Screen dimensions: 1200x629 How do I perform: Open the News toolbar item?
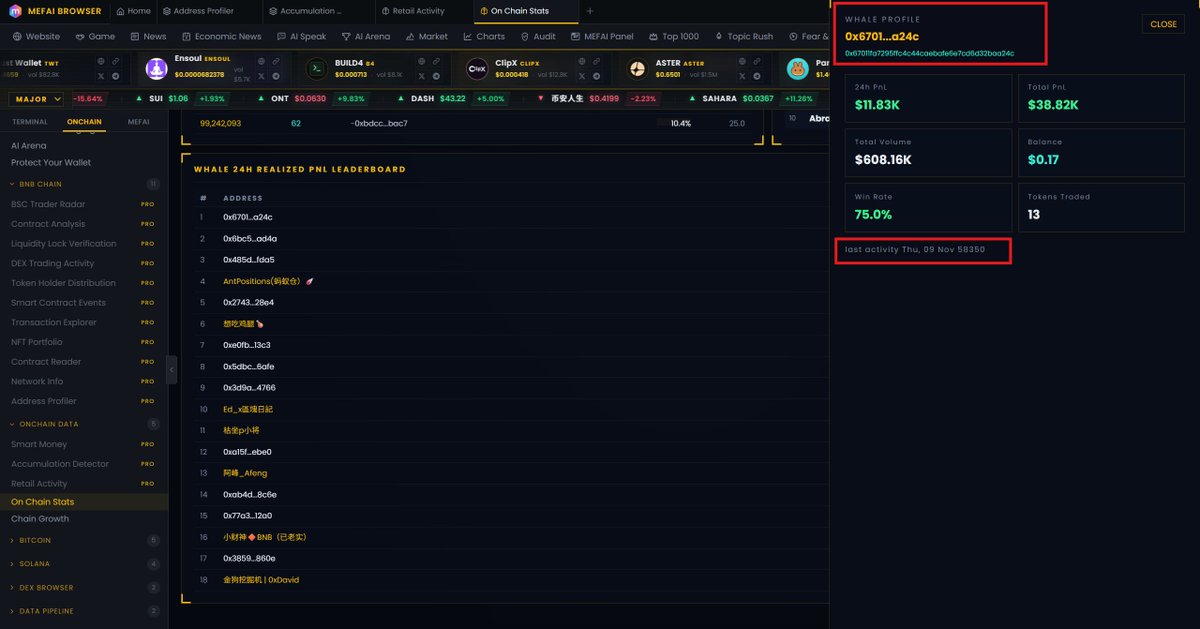tap(148, 36)
